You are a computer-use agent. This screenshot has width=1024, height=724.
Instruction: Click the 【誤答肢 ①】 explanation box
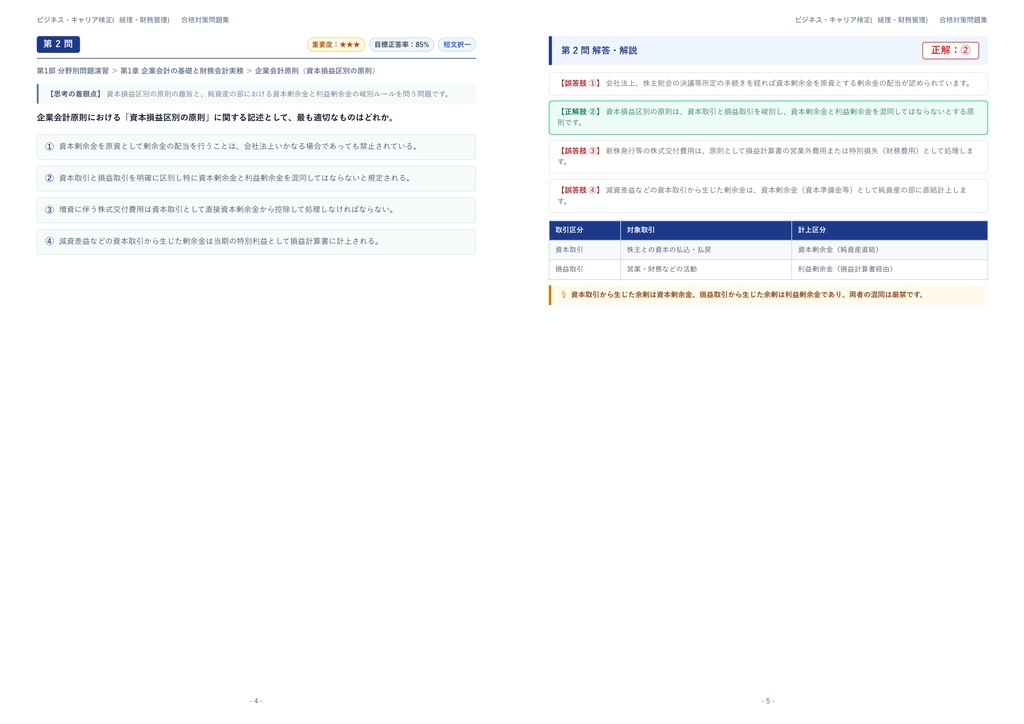click(768, 84)
